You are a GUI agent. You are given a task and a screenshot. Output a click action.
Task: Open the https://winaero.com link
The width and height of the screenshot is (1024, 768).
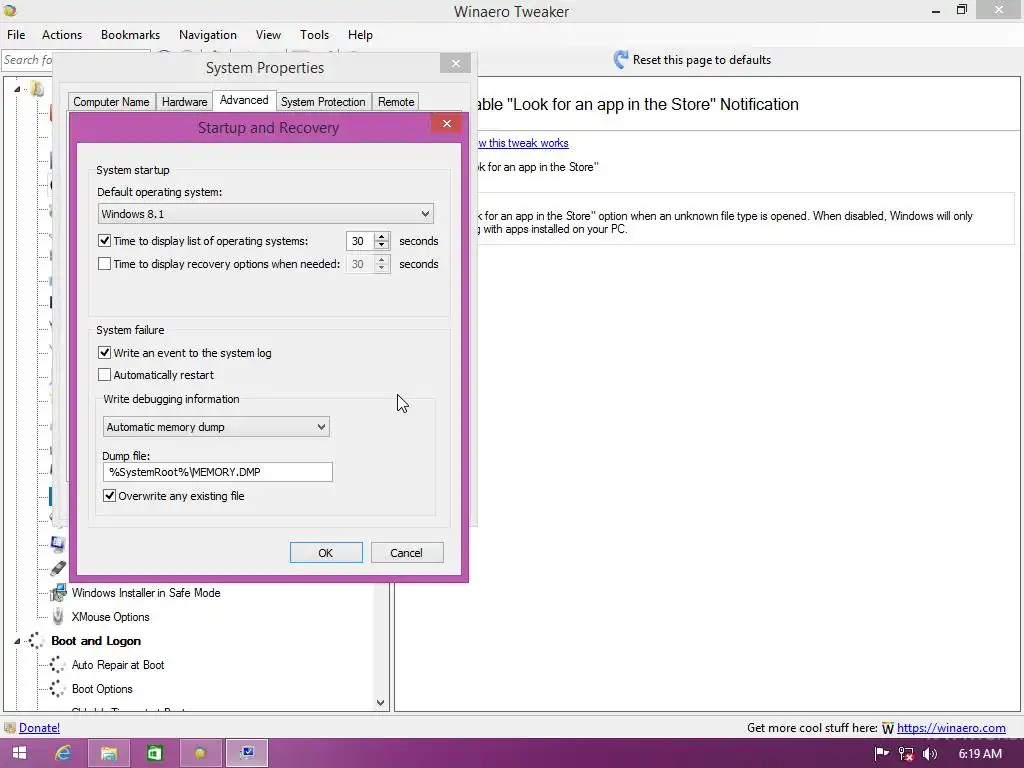pos(951,728)
